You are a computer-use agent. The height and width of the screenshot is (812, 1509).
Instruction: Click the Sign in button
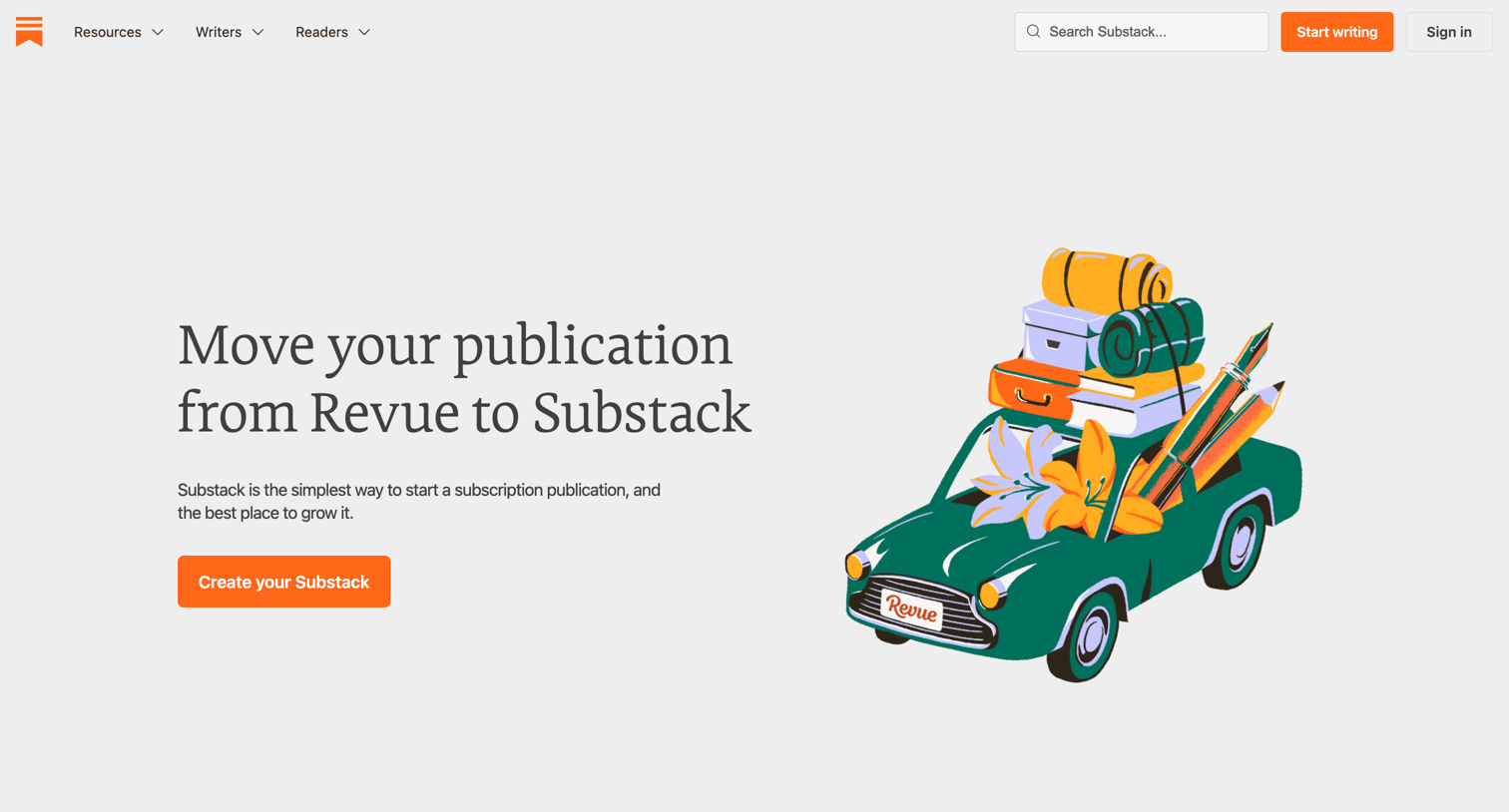(1448, 32)
